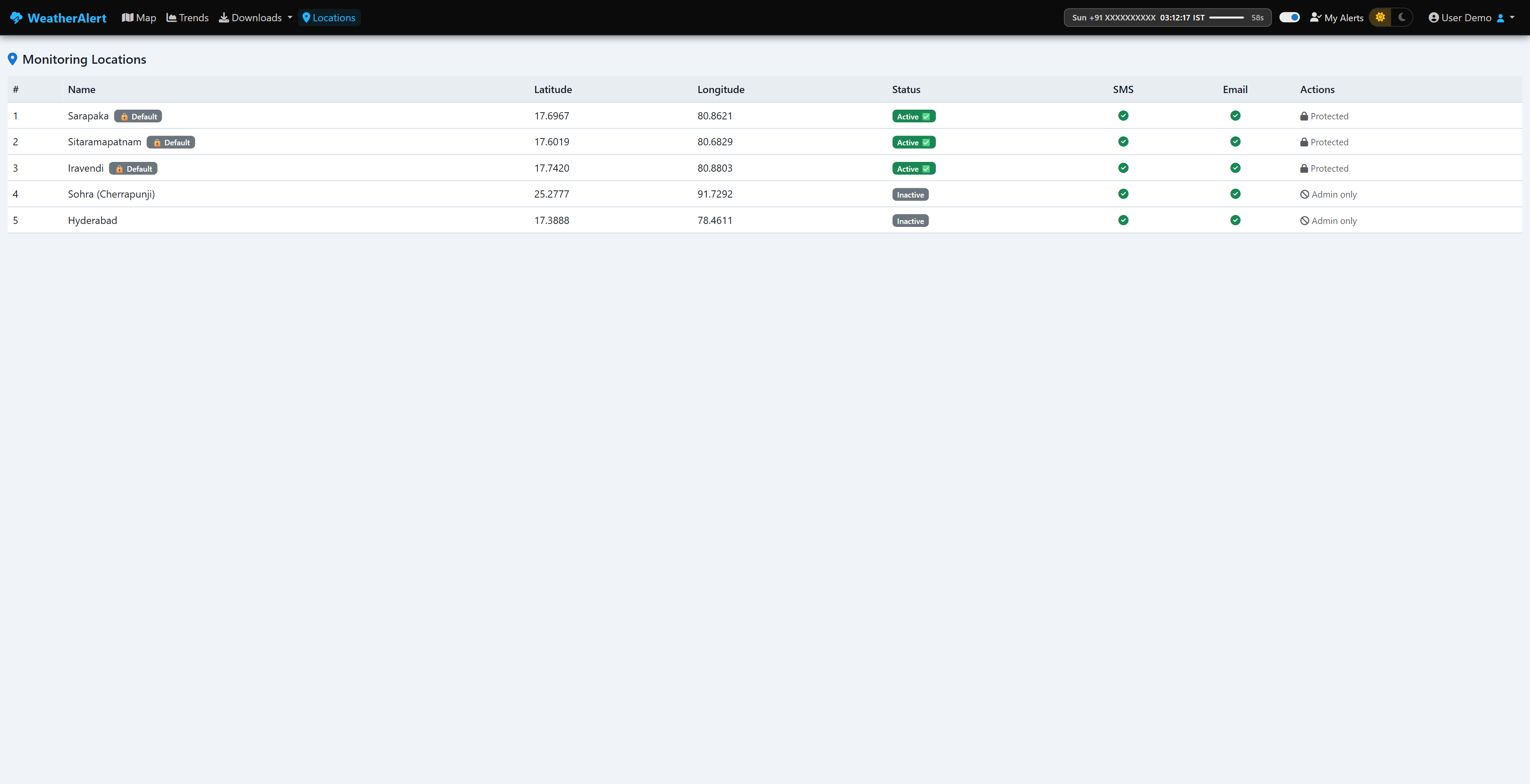Viewport: 1530px width, 784px height.
Task: Switch to light theme sun icon
Action: (1380, 17)
